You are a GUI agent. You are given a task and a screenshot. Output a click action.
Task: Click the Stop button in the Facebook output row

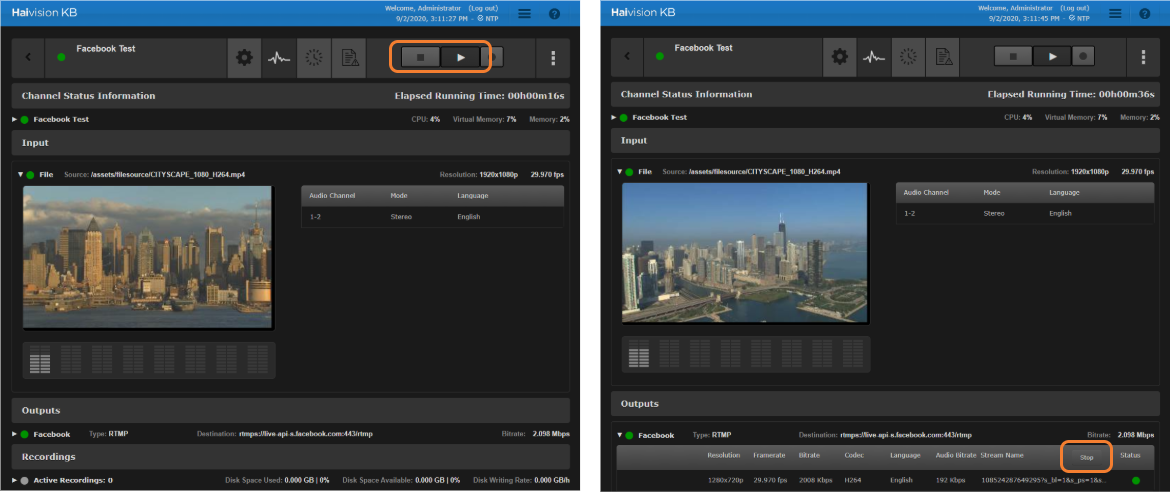point(1086,457)
